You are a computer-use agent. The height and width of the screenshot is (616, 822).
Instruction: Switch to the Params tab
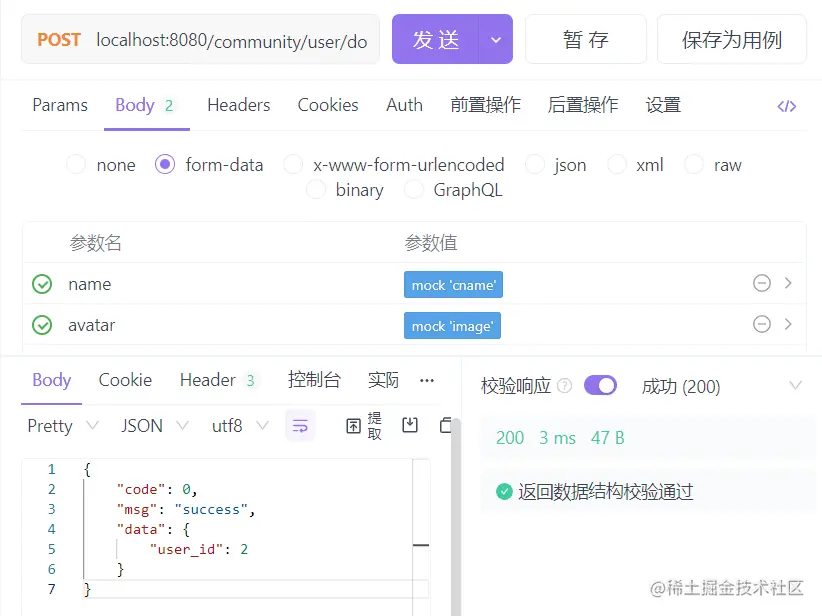tap(60, 105)
